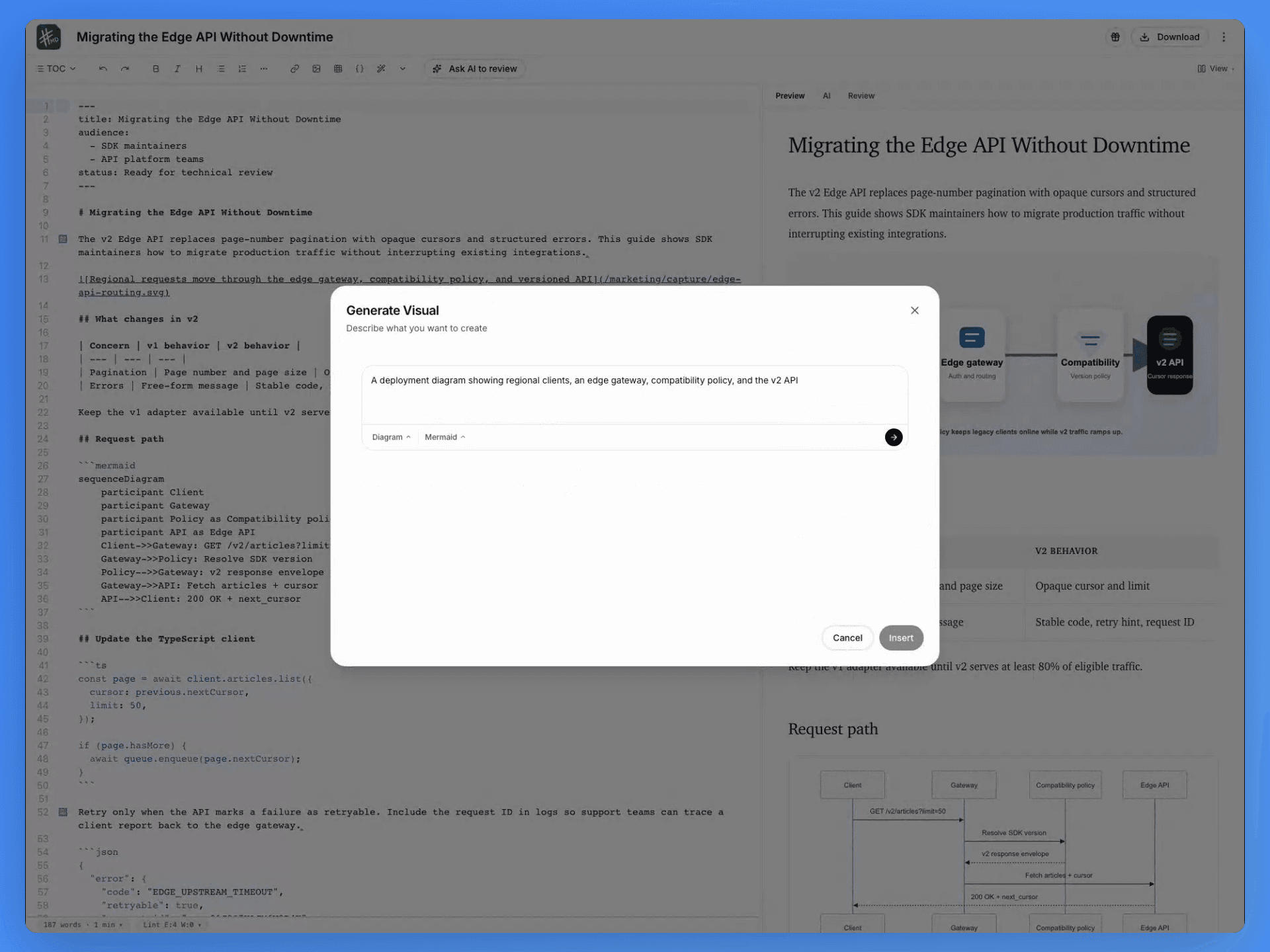Insert a bulleted list

(x=221, y=69)
